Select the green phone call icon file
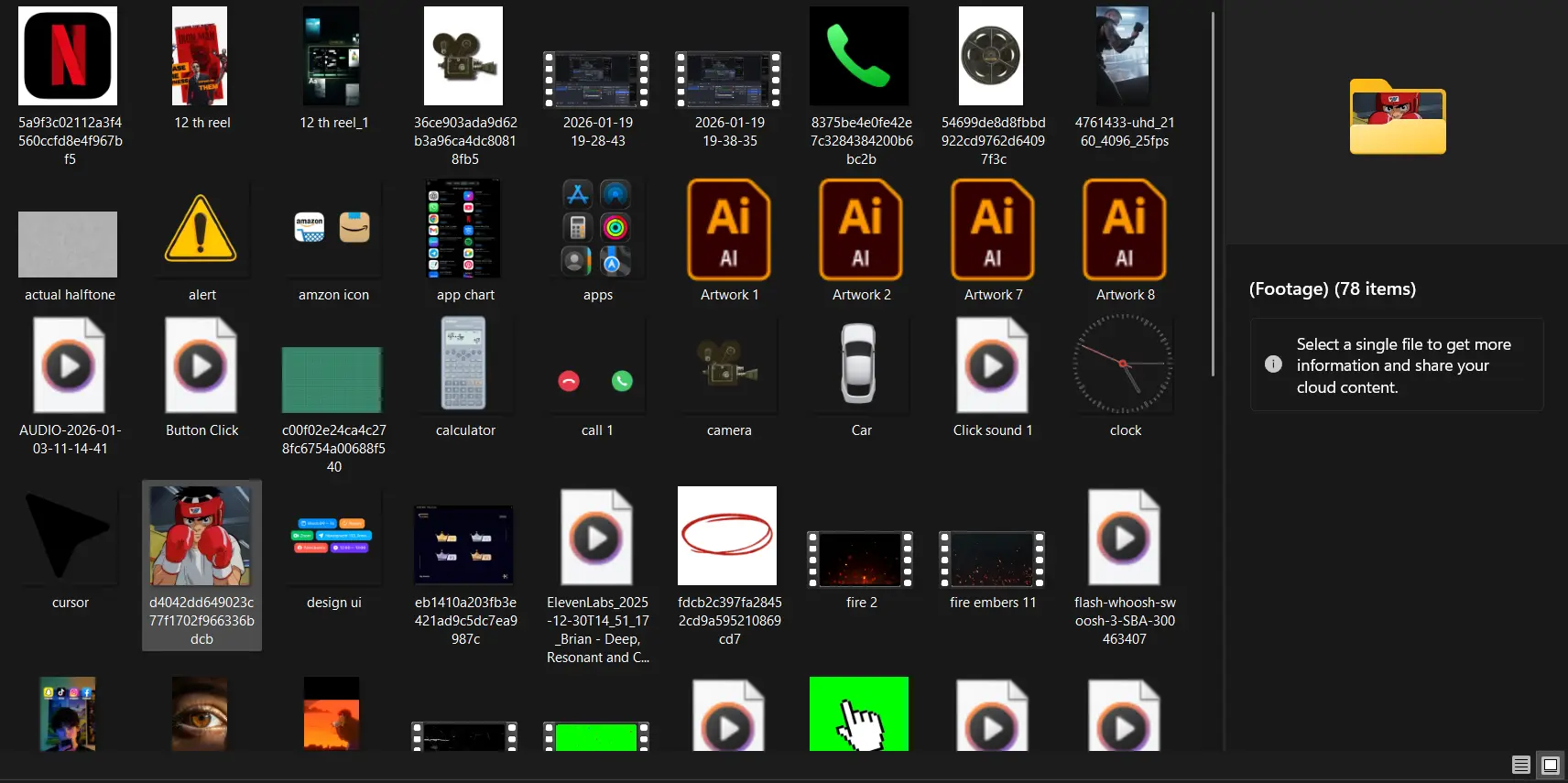This screenshot has height=783, width=1568. click(859, 57)
